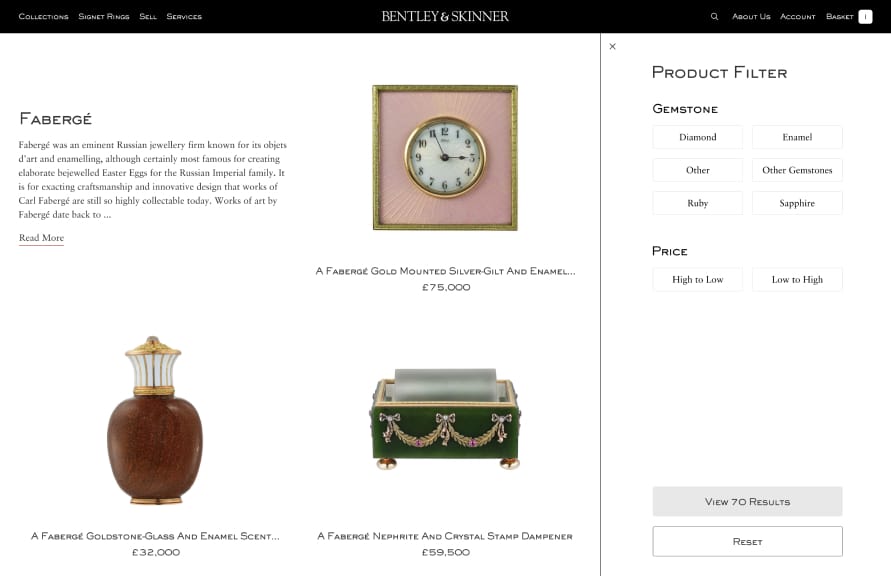Select the Ruby gemstone filter
The height and width of the screenshot is (576, 891).
[697, 203]
